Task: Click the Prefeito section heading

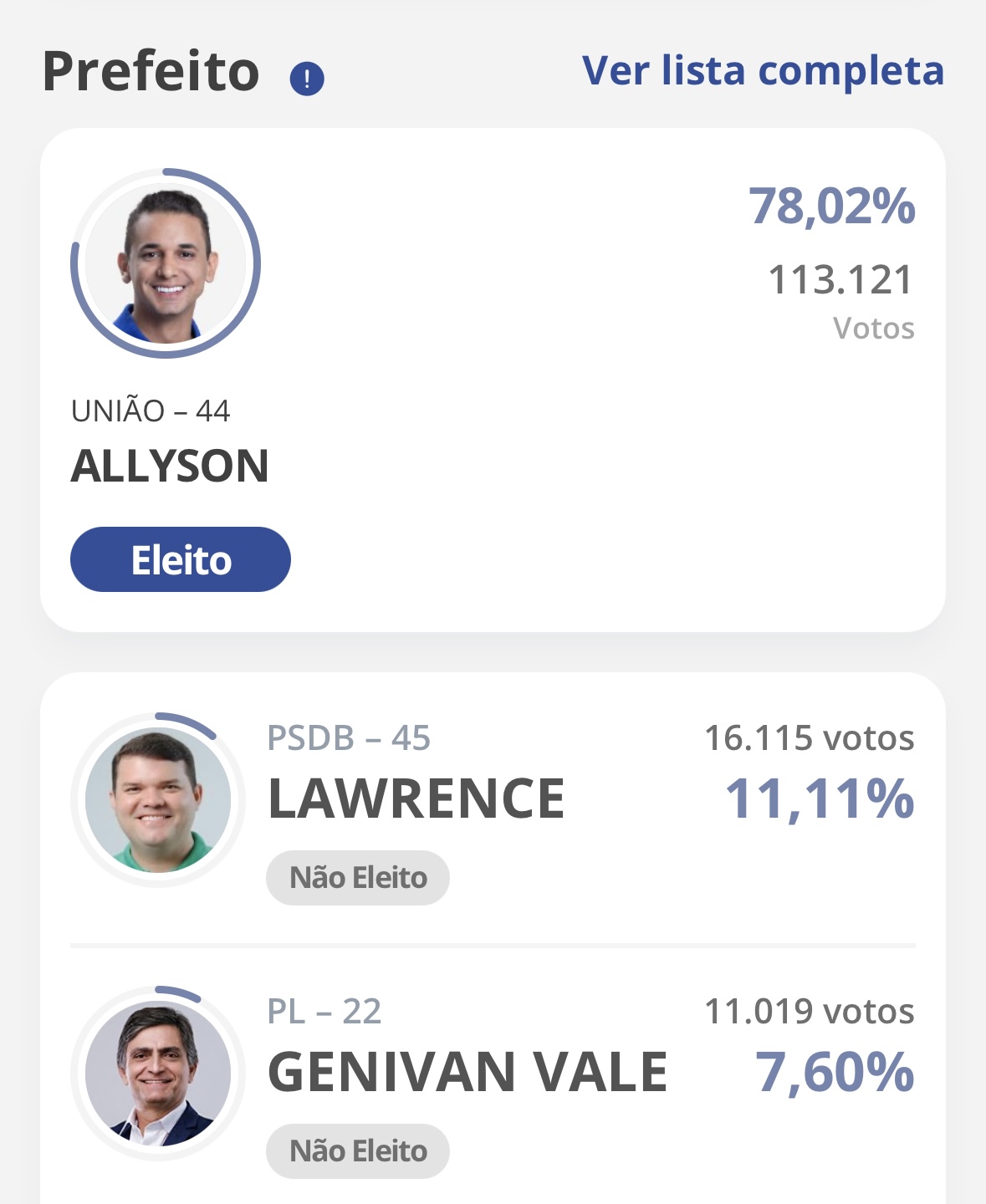Action: (x=151, y=71)
